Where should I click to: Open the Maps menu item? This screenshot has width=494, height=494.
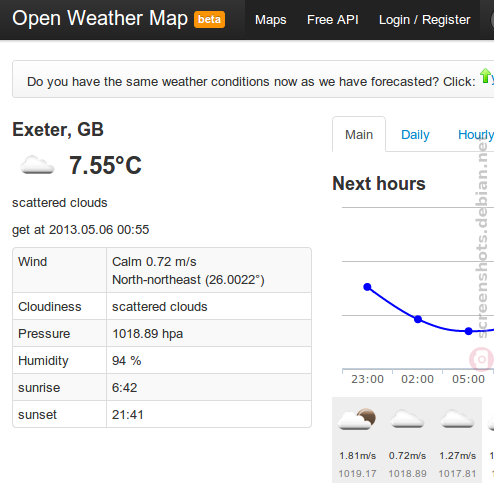click(270, 20)
